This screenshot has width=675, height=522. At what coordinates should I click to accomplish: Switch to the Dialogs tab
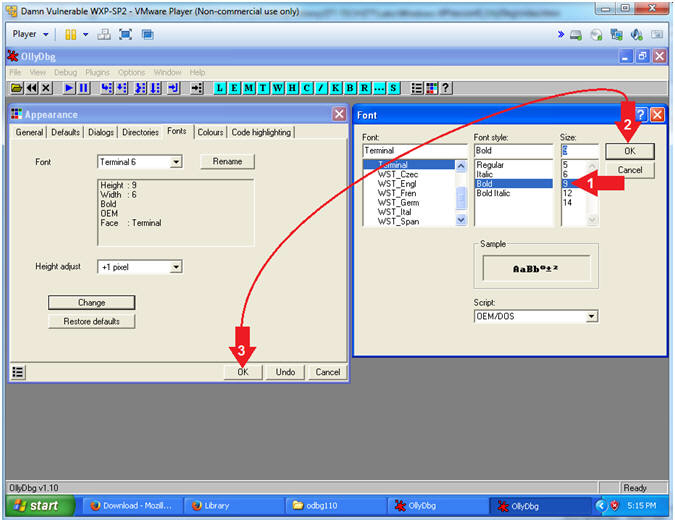point(101,133)
